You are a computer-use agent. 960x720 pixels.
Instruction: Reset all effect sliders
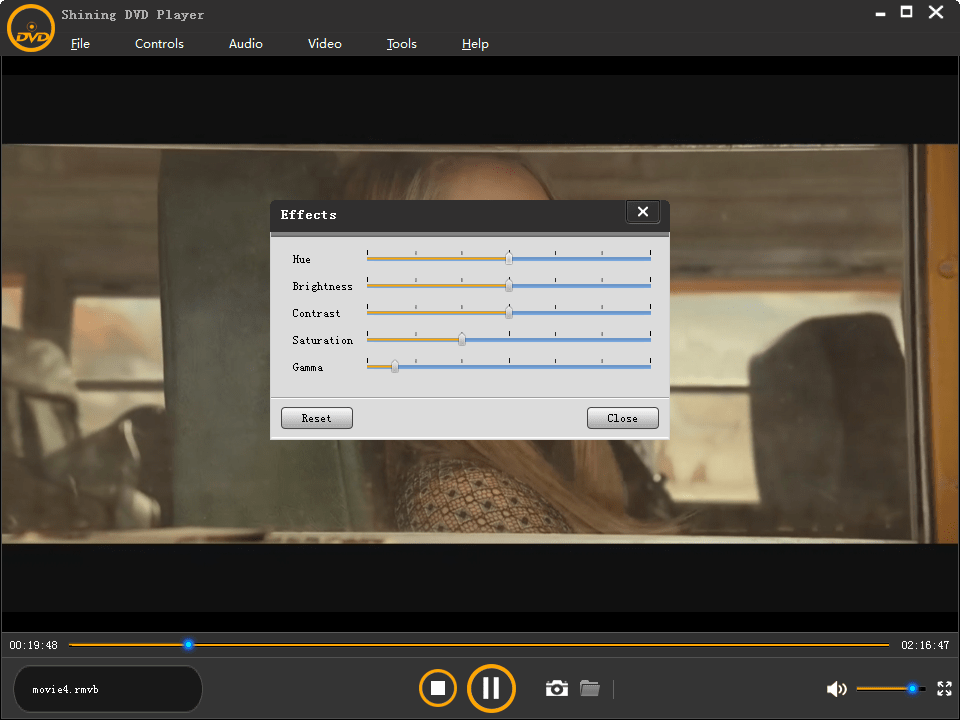pos(316,417)
